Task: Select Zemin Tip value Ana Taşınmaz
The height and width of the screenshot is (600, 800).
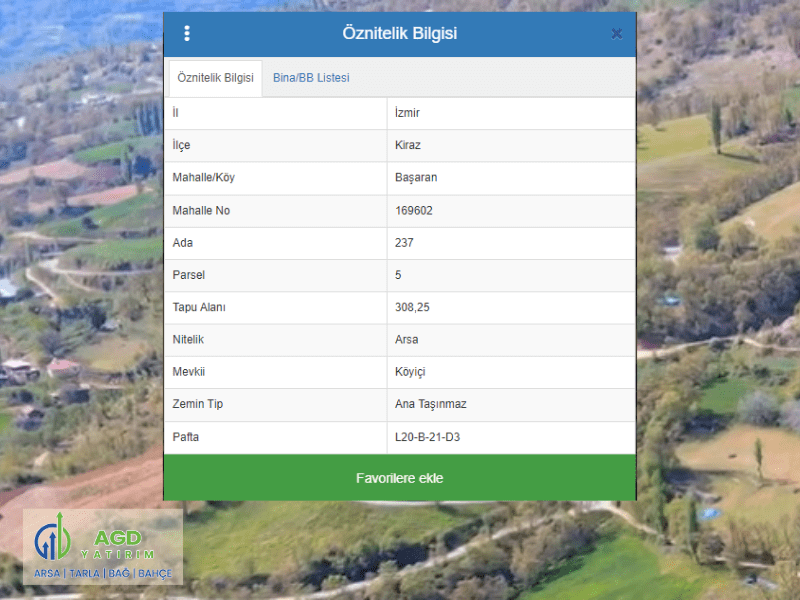Action: [431, 404]
